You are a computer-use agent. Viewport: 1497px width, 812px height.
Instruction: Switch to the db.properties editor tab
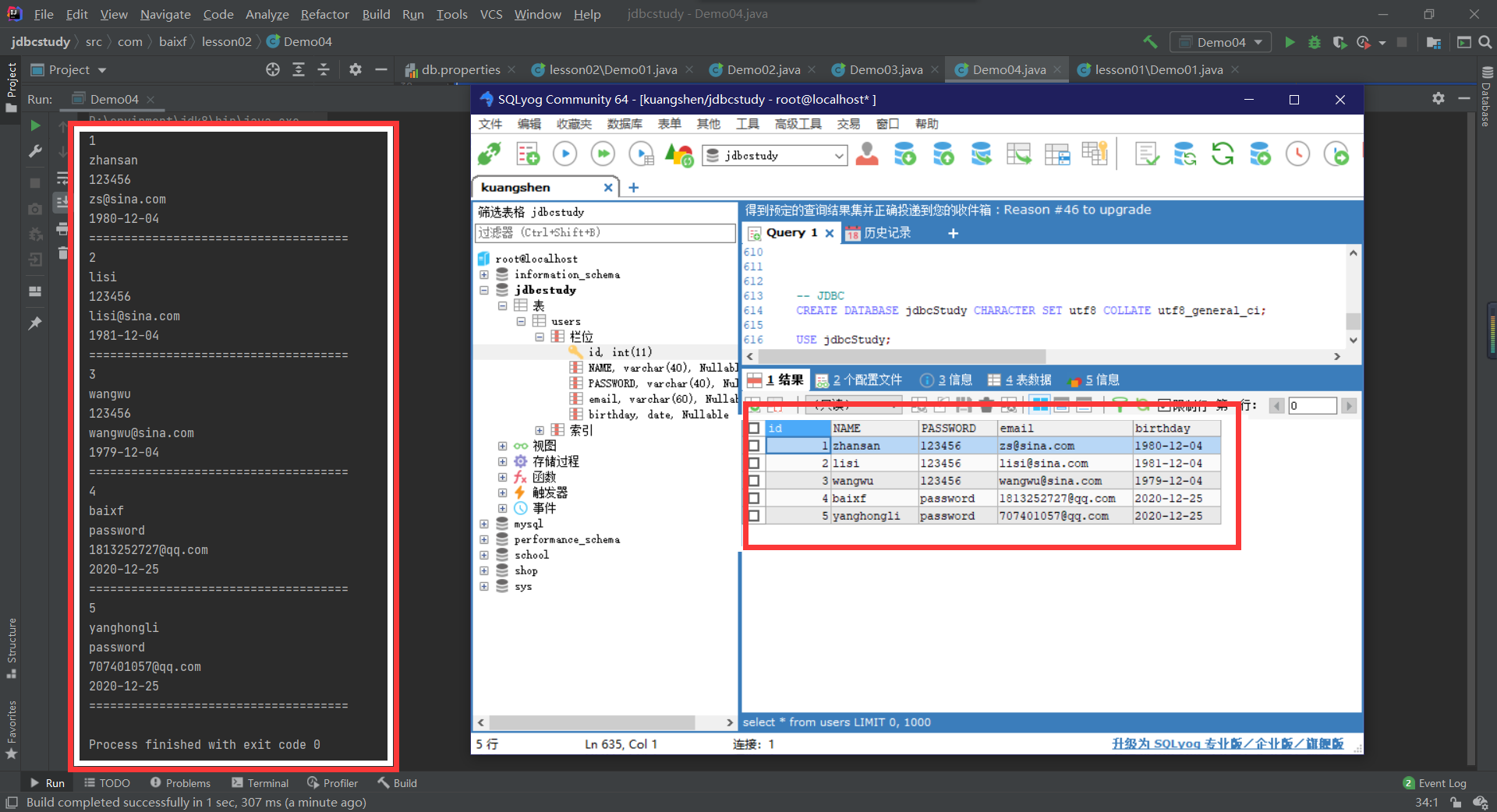(461, 69)
